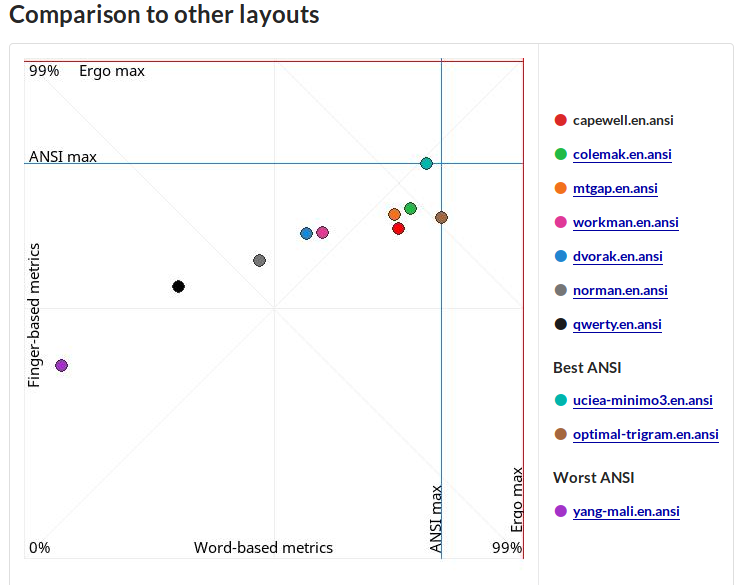This screenshot has width=738, height=585.
Task: Go to the norman.en.ansi layout page
Action: pyautogui.click(x=620, y=290)
